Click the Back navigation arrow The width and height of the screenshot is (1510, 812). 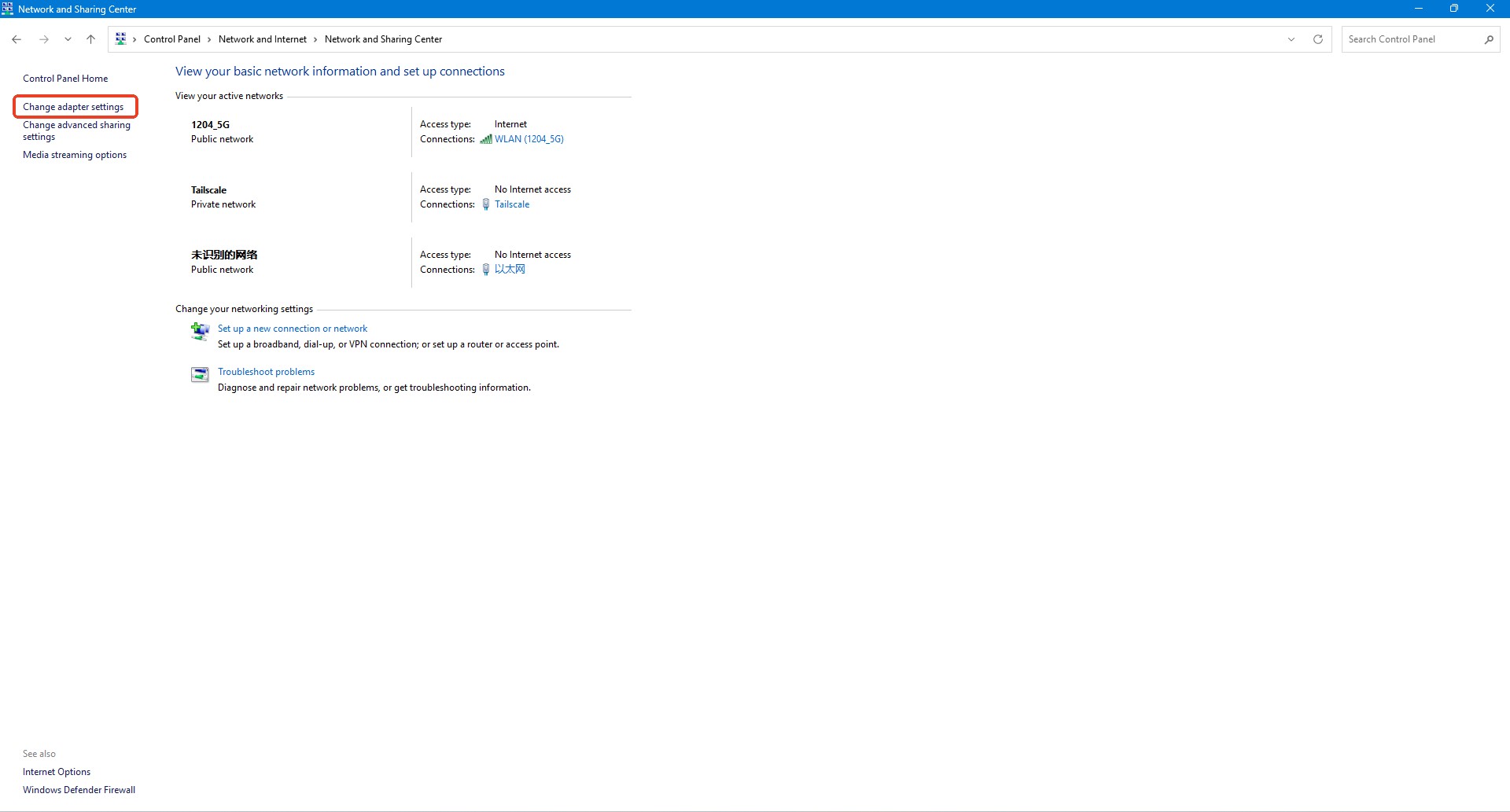[x=17, y=39]
